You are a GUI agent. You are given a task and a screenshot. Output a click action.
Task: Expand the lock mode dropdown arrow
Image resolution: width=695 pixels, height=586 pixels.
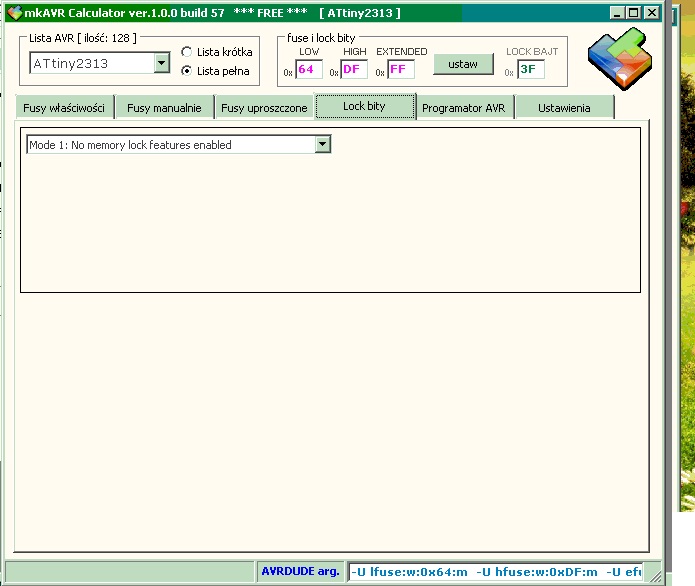(x=323, y=145)
